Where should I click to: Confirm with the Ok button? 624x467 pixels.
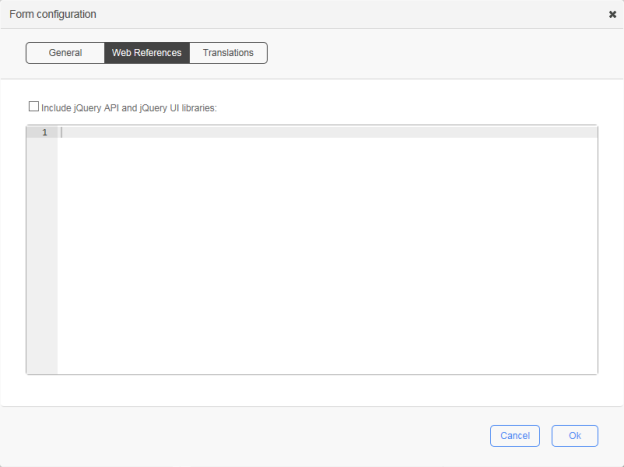point(574,436)
